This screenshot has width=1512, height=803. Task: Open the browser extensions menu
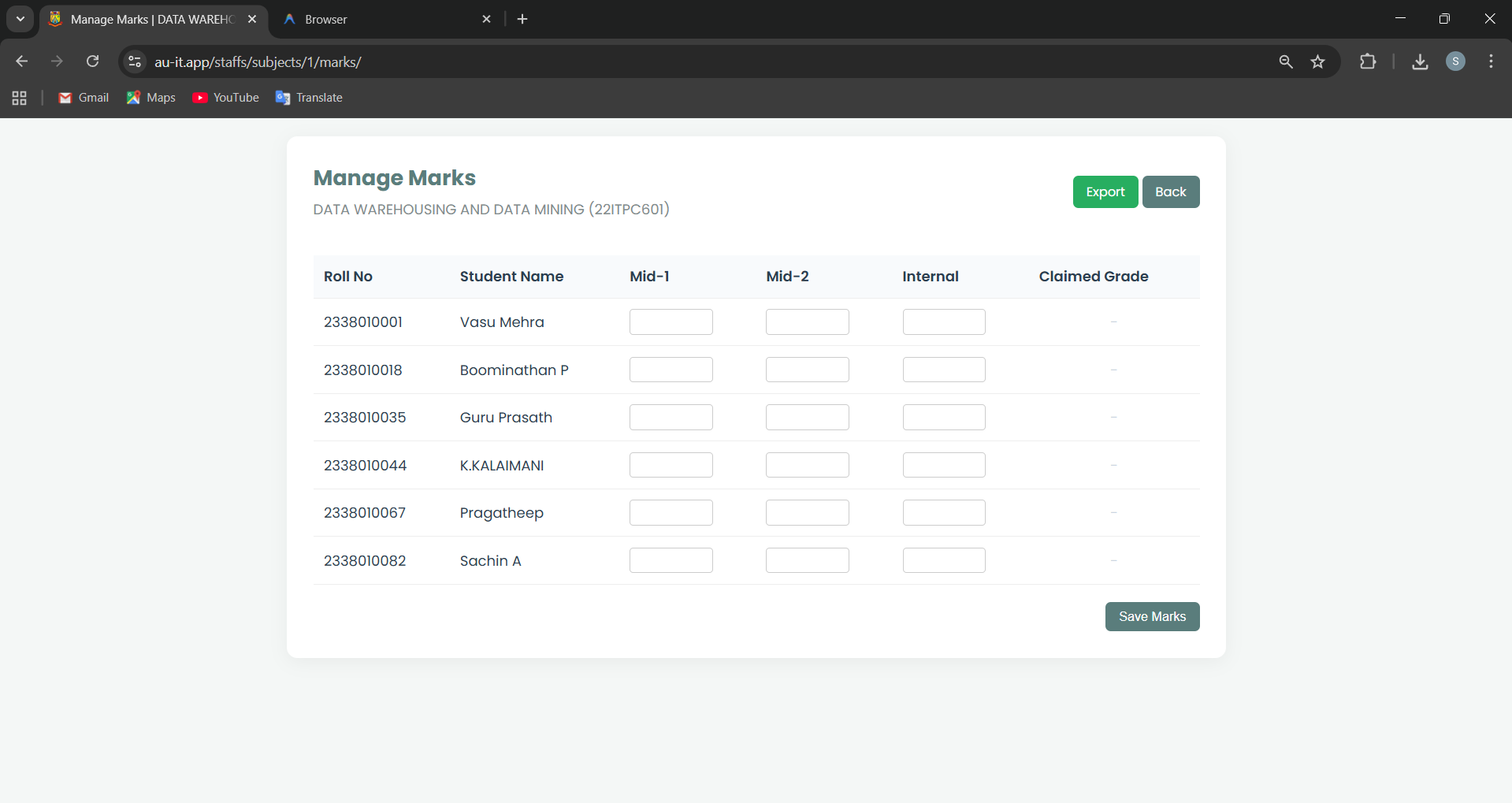(x=1368, y=61)
